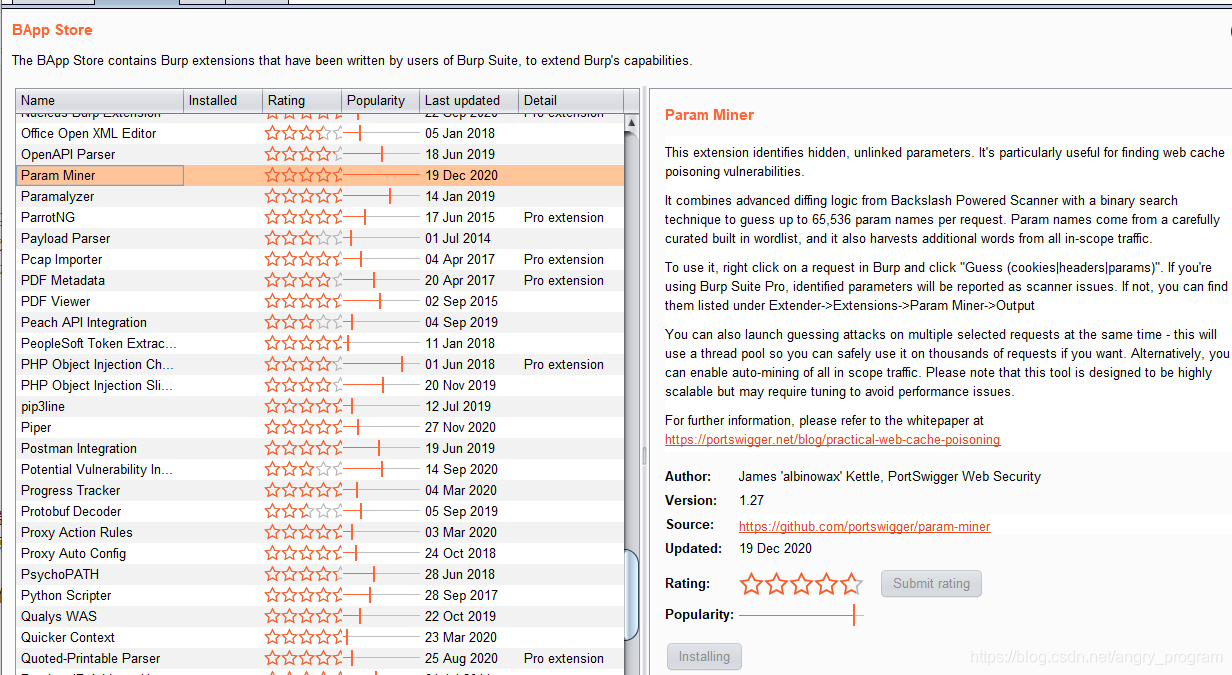Sort list by Installed column header
Image resolution: width=1232 pixels, height=675 pixels.
click(224, 100)
